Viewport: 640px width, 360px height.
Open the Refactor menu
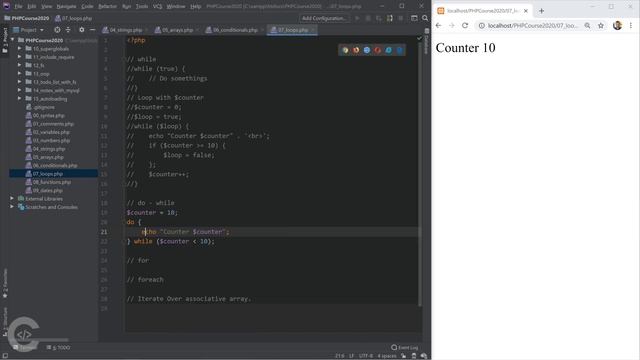point(107,6)
